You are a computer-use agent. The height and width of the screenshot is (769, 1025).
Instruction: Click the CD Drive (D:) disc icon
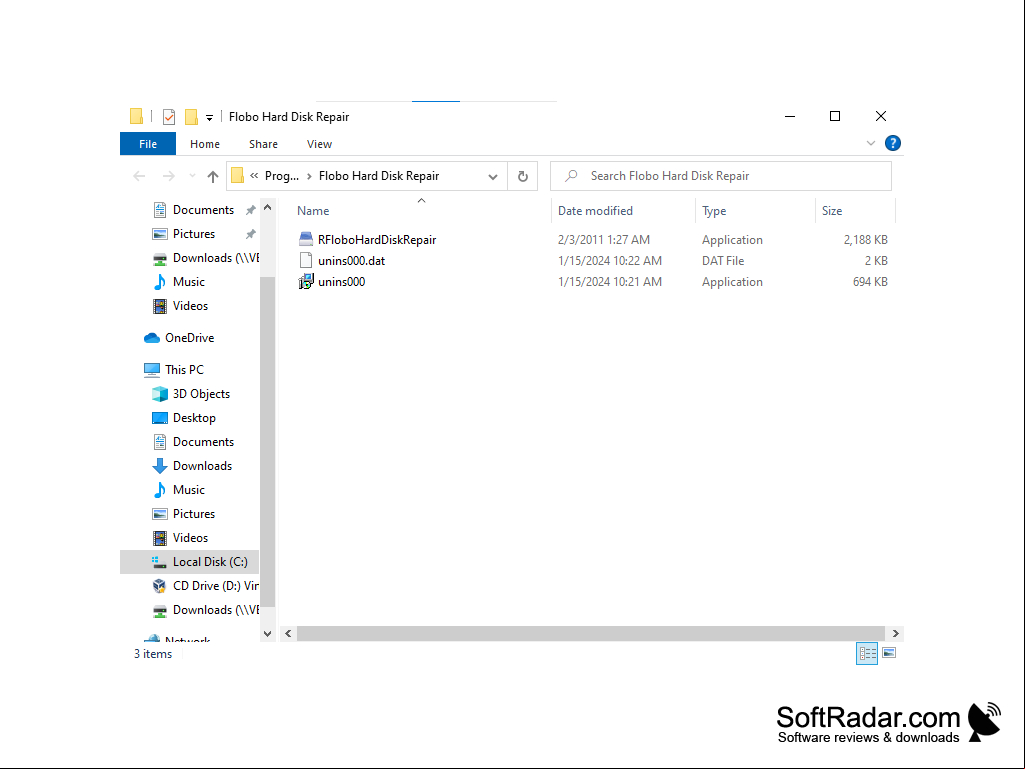pyautogui.click(x=160, y=586)
